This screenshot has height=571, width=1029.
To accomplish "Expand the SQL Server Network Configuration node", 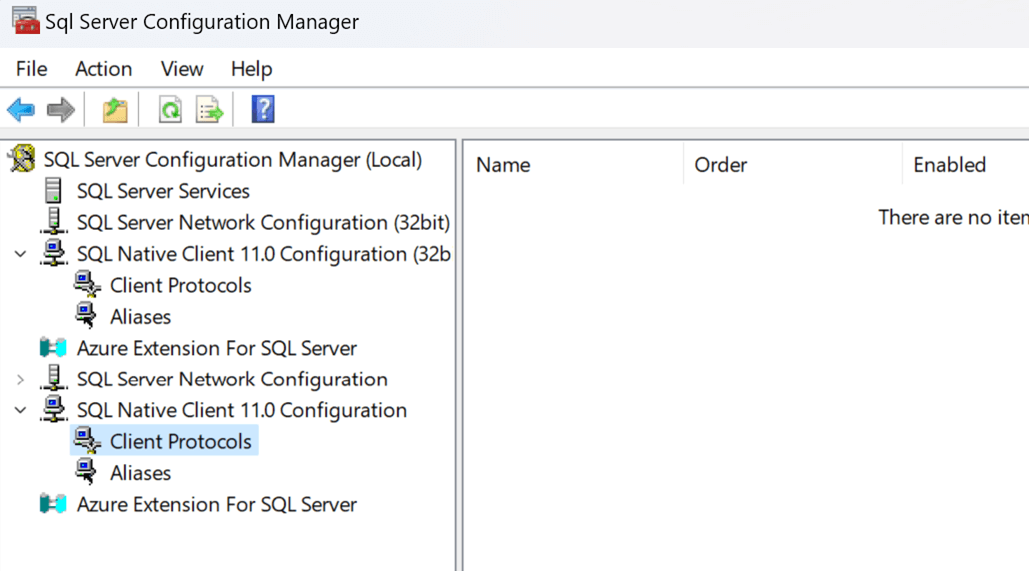I will 20,379.
